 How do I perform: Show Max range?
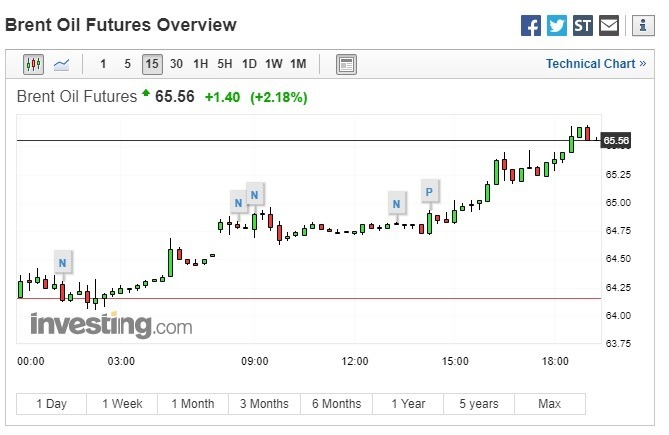(x=550, y=404)
